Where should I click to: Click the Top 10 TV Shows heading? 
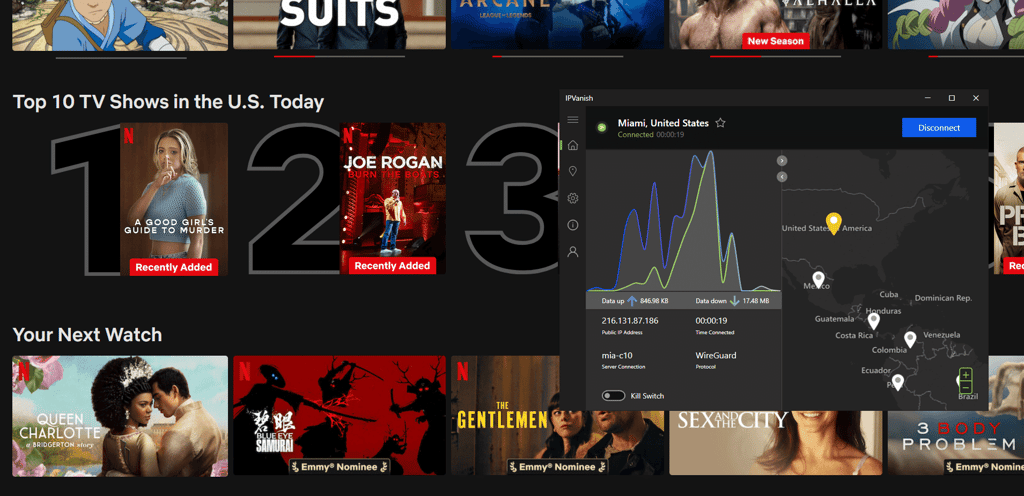[x=168, y=102]
